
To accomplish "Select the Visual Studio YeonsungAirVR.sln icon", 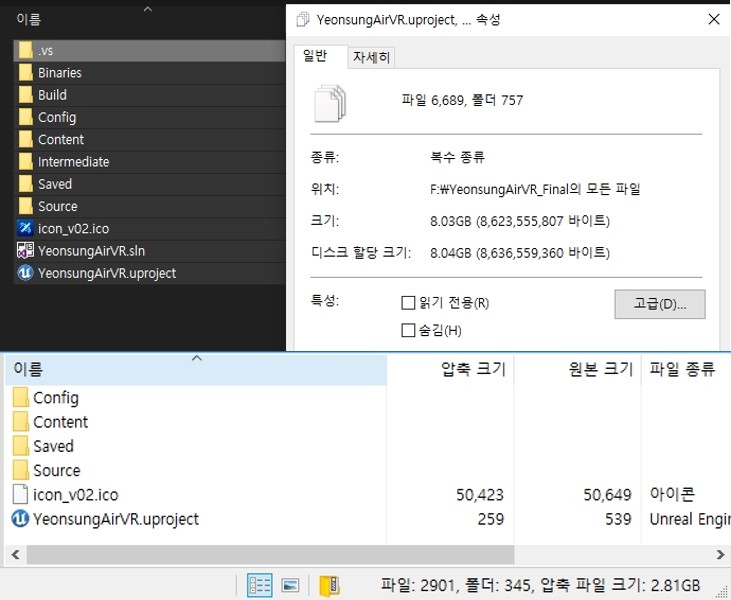I will click(25, 251).
